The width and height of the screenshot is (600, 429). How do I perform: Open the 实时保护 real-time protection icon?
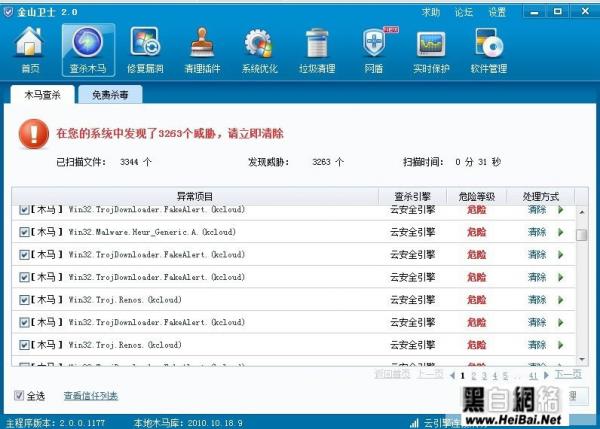tap(431, 50)
